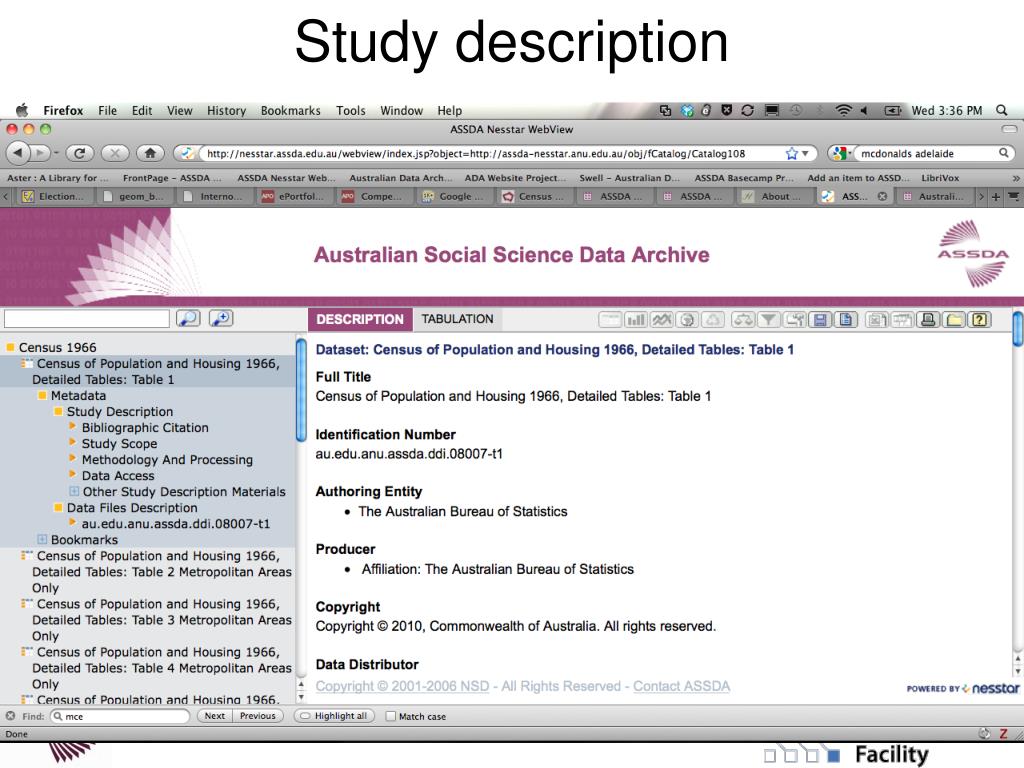Select the au.edu.anu.assda.ddi.08007-t1 data file item
Screen dimensions: 1024x768
pyautogui.click(x=176, y=524)
